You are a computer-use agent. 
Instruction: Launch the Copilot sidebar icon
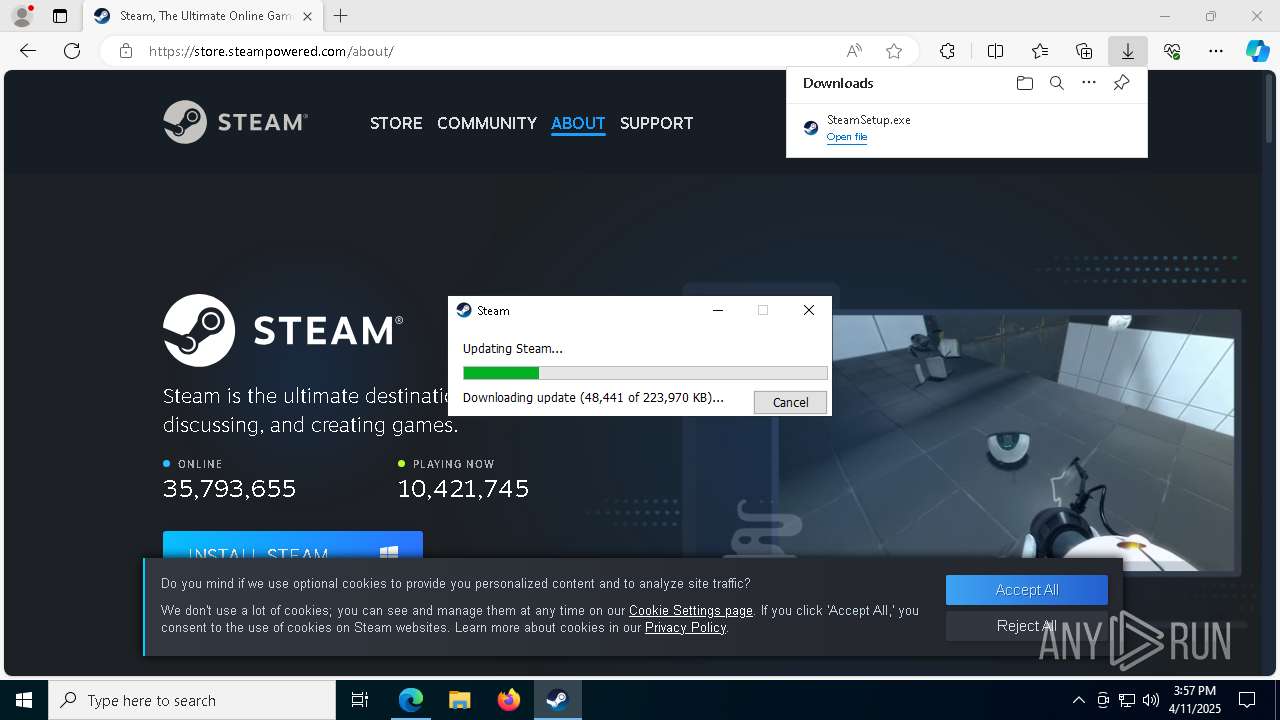pos(1257,51)
